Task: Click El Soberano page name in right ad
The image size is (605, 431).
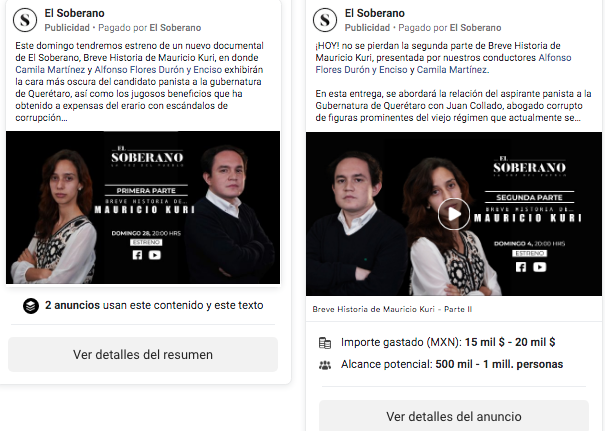Action: [x=375, y=13]
